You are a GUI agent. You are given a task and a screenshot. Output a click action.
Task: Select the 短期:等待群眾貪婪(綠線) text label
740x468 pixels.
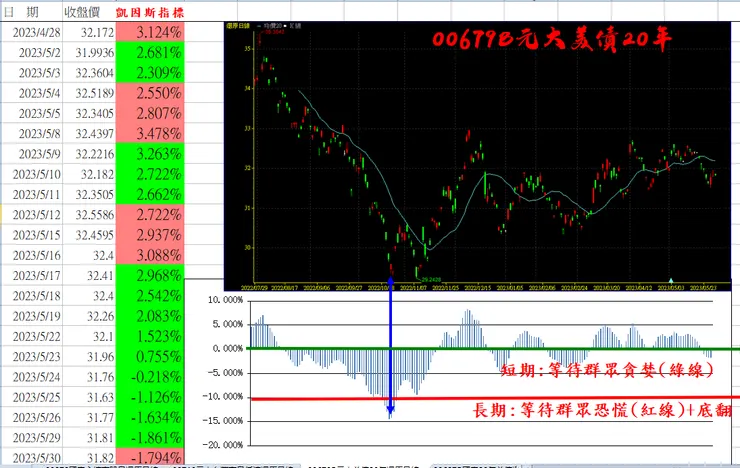tap(606, 370)
